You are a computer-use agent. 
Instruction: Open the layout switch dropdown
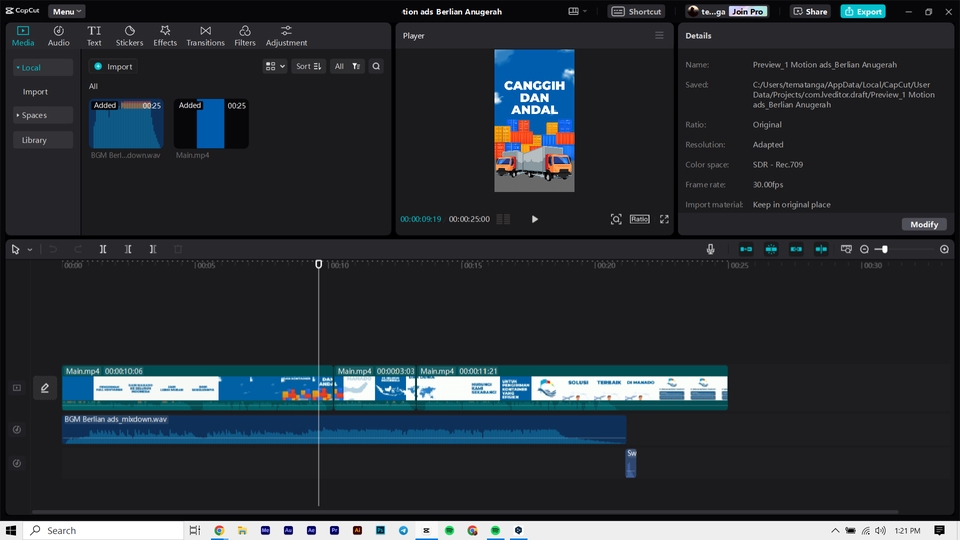tap(577, 11)
